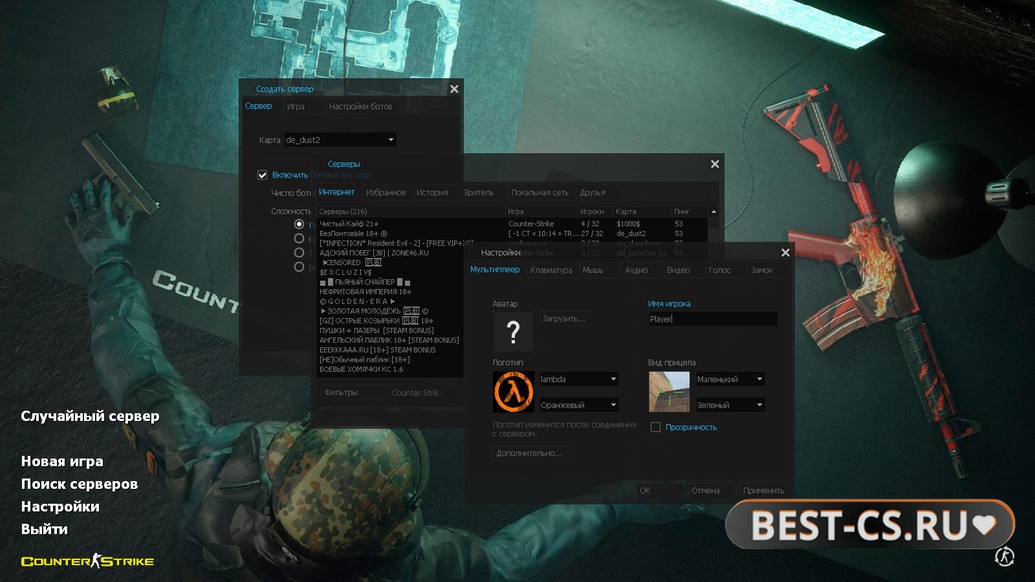Select the server row G O L D E N - E R A
1035x582 pixels.
(391, 301)
